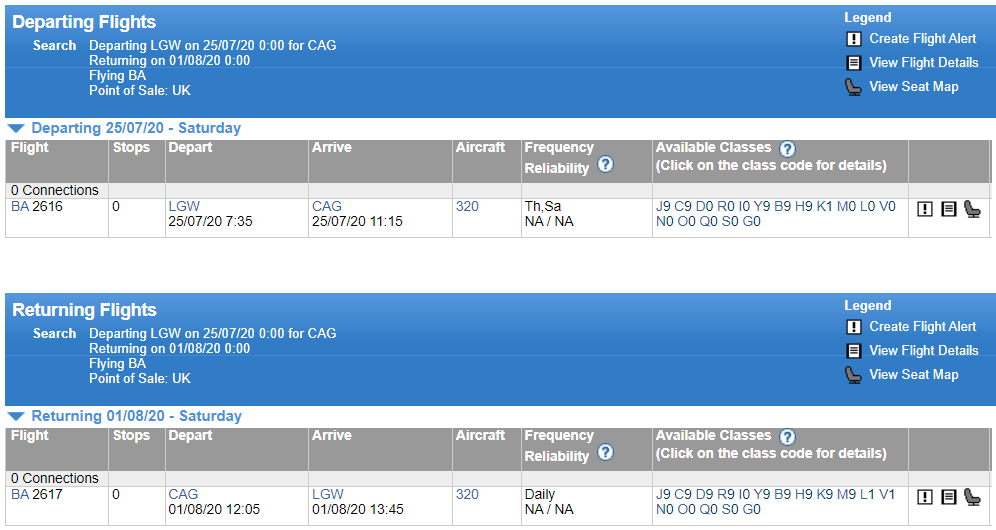Open the BA 2617 flight link
Screen dimensions: 996x530
pyautogui.click(x=37, y=494)
